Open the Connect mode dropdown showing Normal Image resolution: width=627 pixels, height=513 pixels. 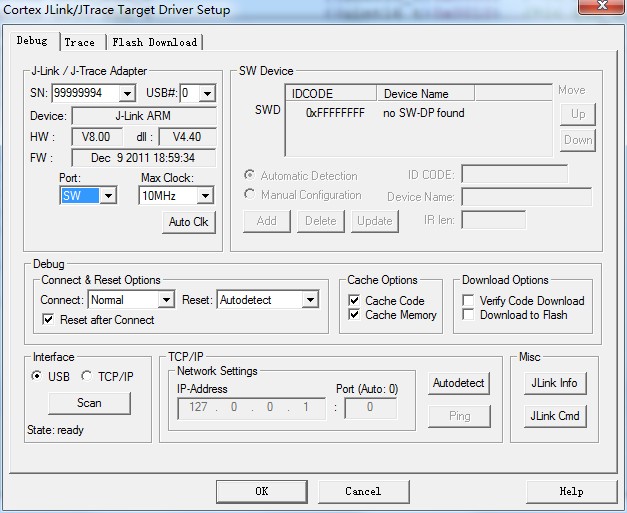166,300
